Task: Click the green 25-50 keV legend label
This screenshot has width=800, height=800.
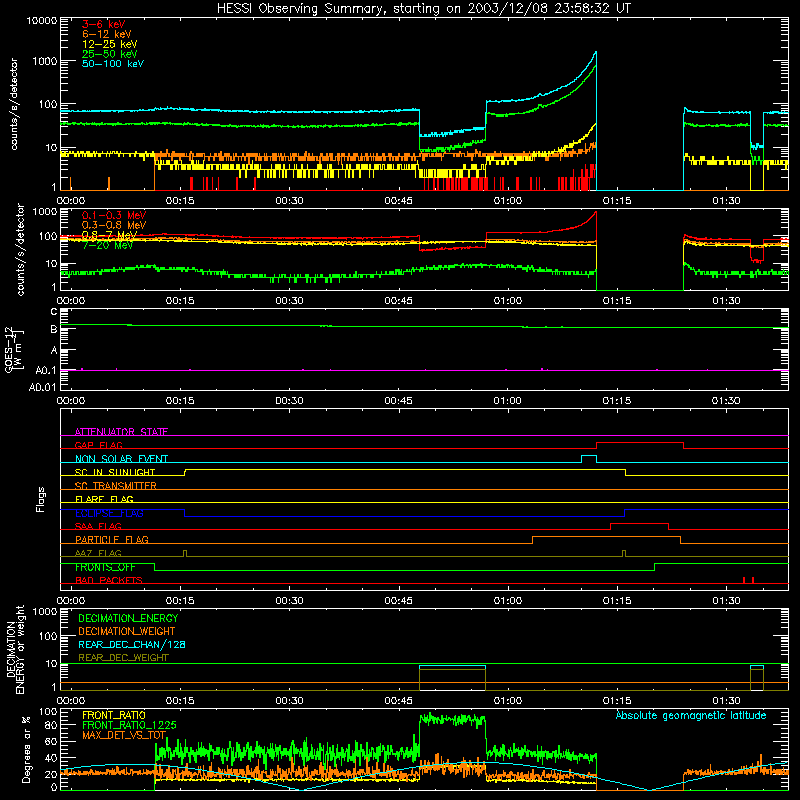Action: point(110,54)
